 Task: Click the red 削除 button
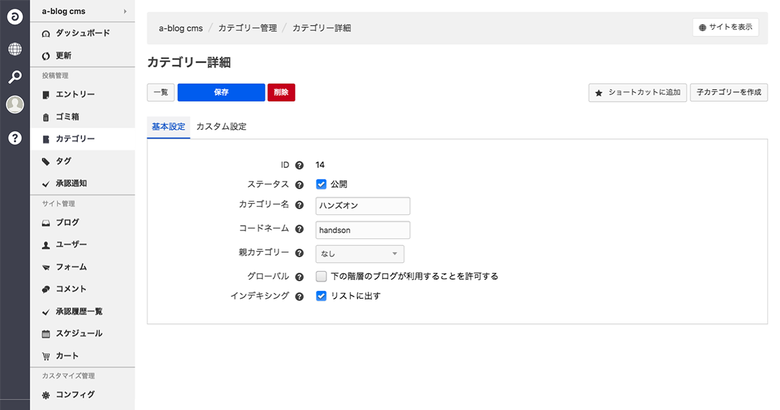click(x=281, y=92)
